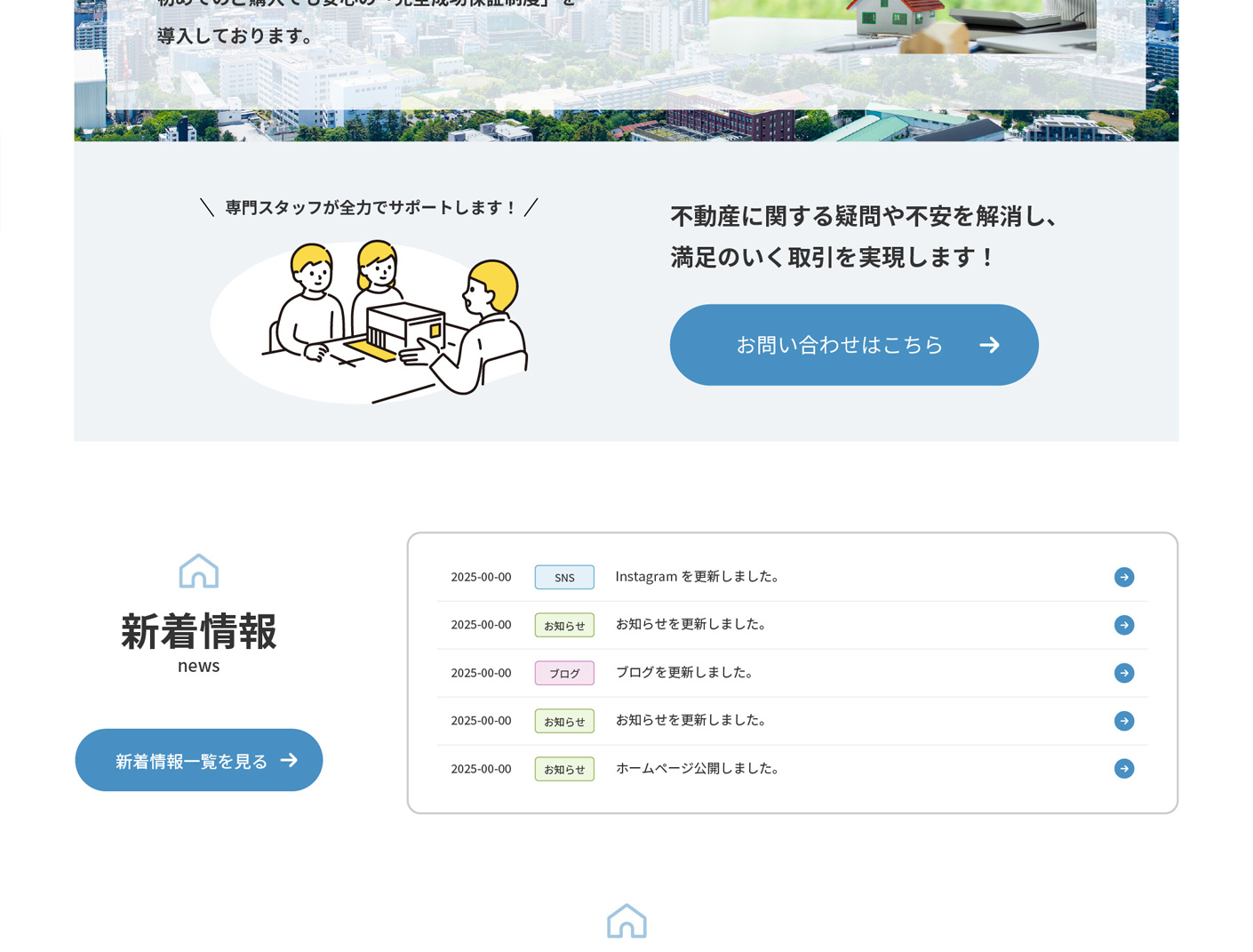Click the house icon at the page bottom
The width and height of the screenshot is (1253, 952).
[x=626, y=921]
